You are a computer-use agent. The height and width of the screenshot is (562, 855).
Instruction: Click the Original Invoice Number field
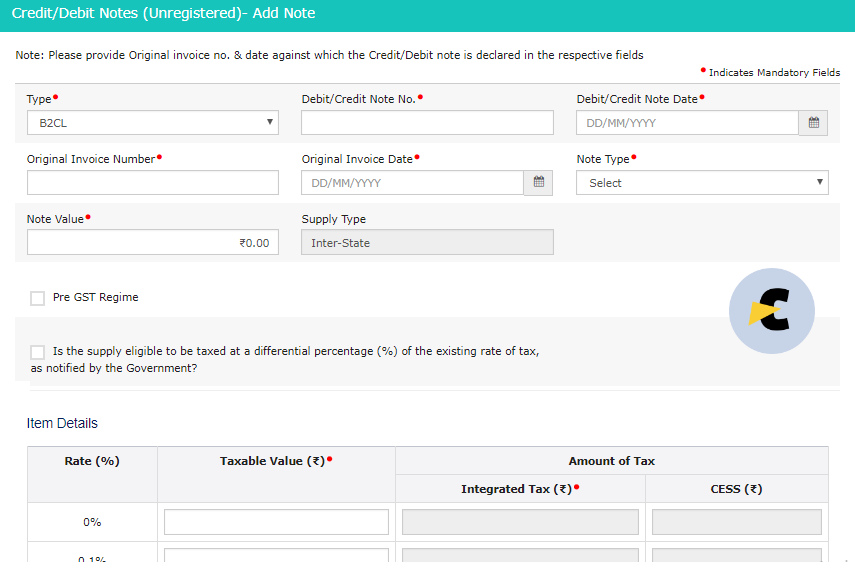153,183
